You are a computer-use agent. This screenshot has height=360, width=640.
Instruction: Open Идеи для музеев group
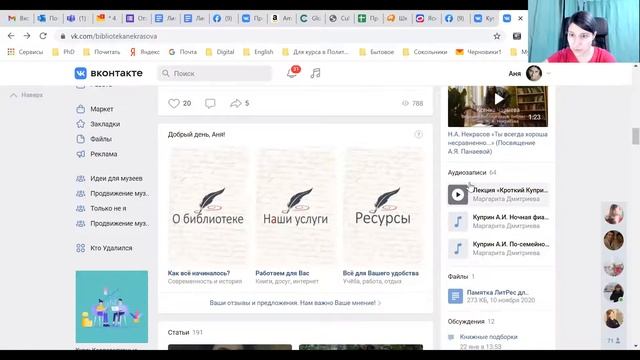pyautogui.click(x=116, y=178)
